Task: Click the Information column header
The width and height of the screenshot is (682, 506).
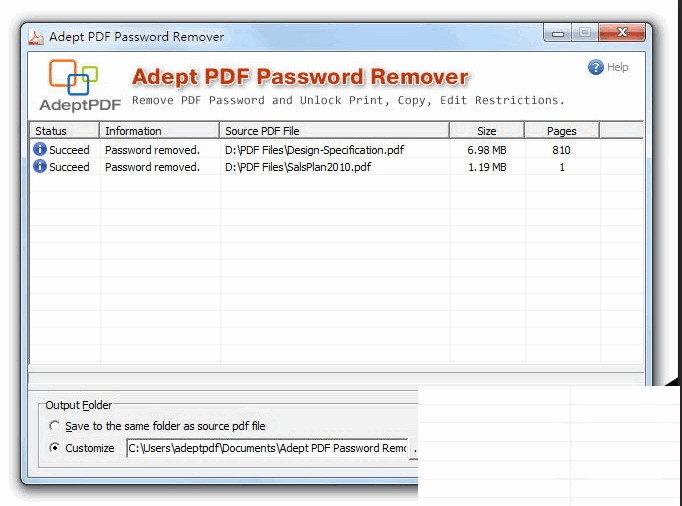Action: (159, 131)
